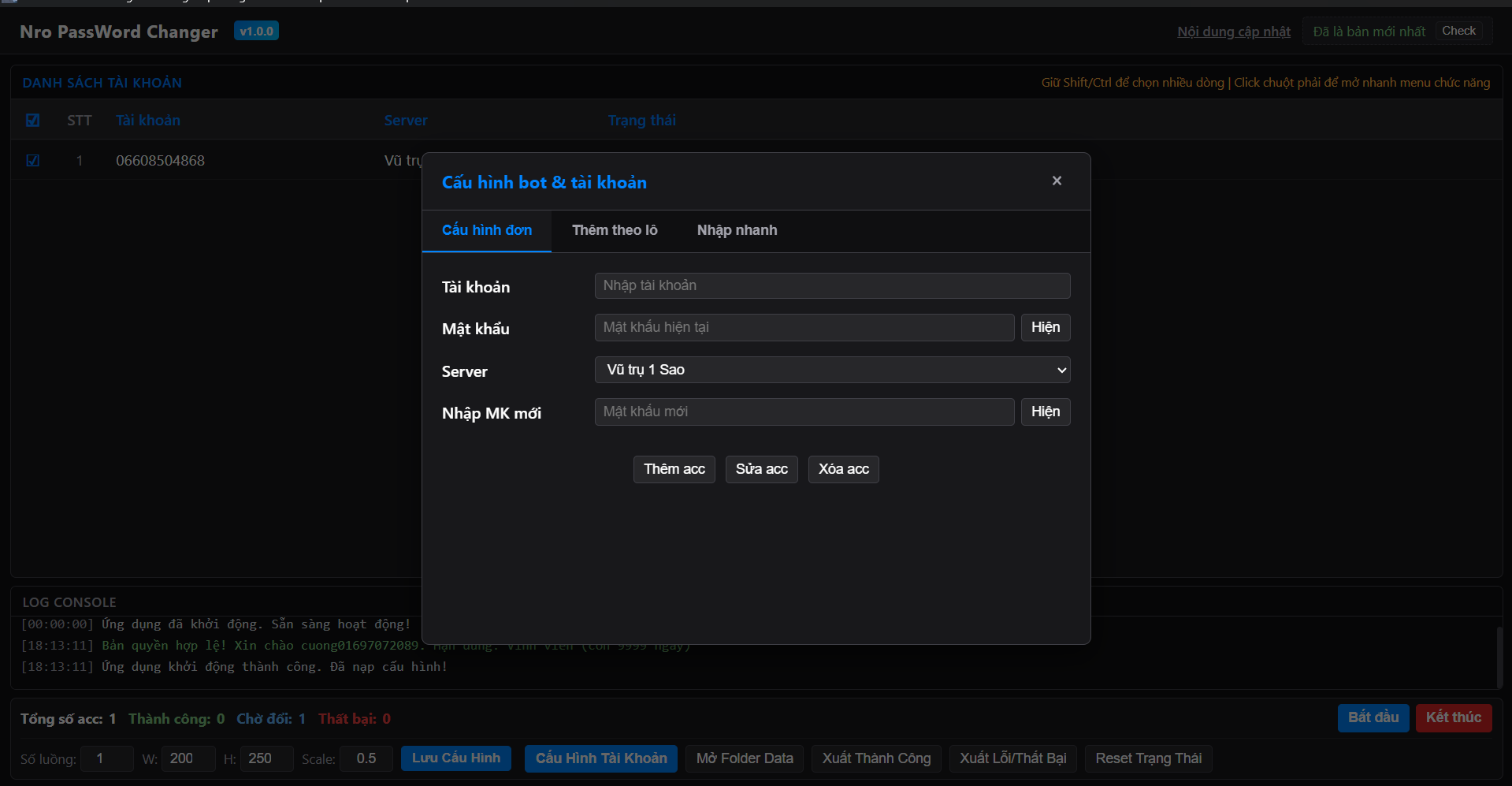Click the Check update button

(1458, 31)
